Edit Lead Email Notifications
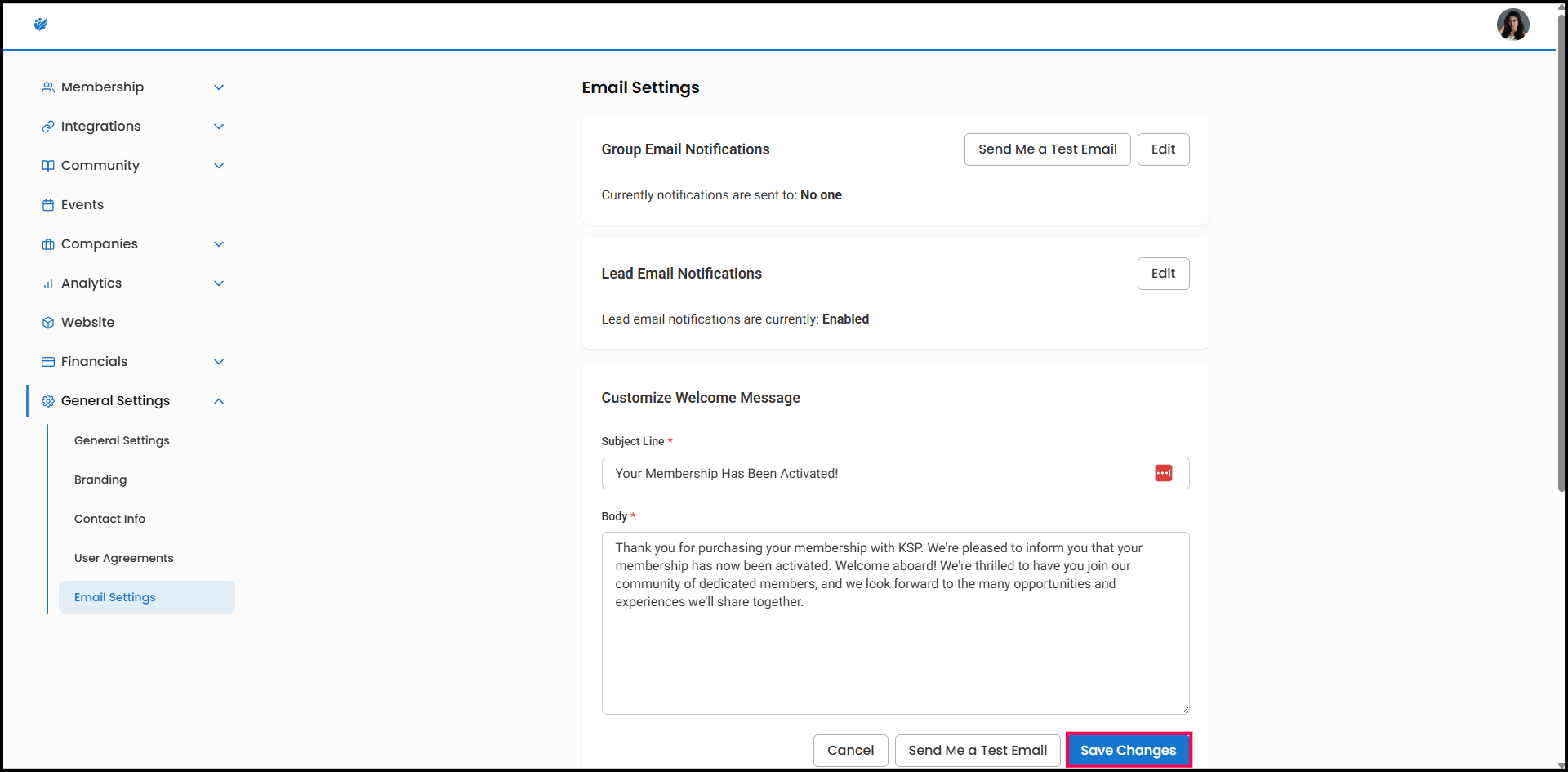This screenshot has height=772, width=1568. pos(1162,274)
